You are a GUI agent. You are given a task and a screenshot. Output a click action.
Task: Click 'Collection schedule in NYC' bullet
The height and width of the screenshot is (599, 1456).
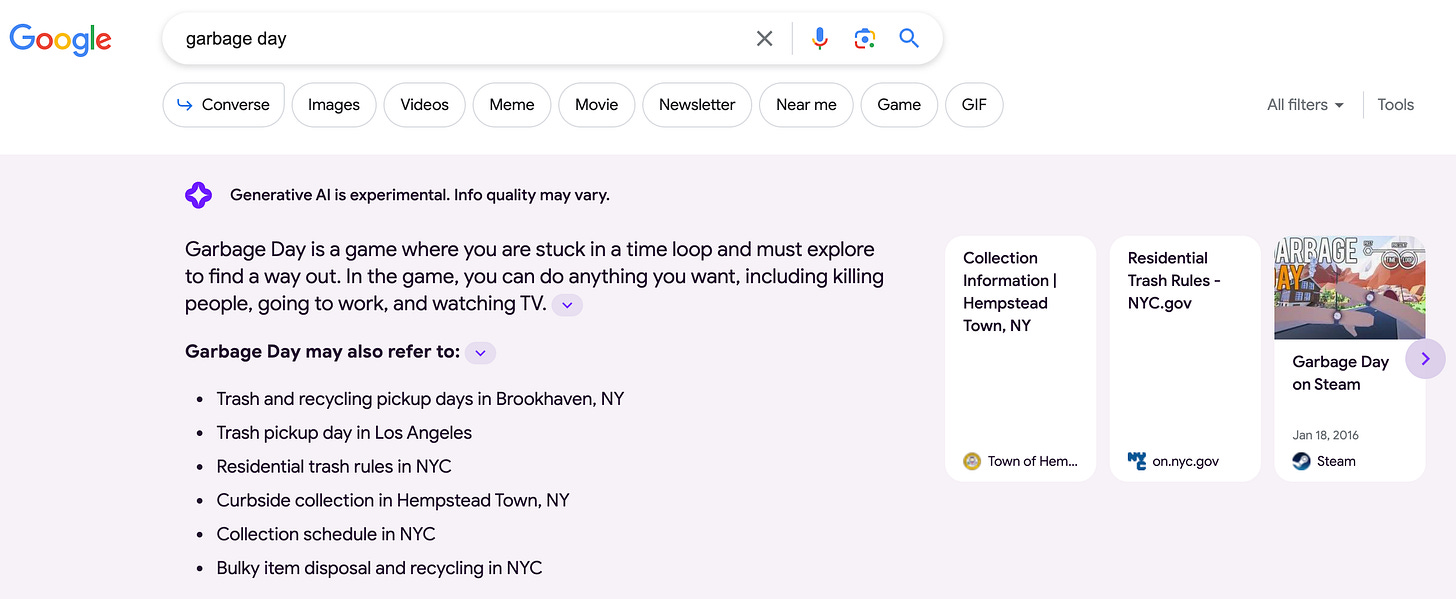(x=326, y=534)
